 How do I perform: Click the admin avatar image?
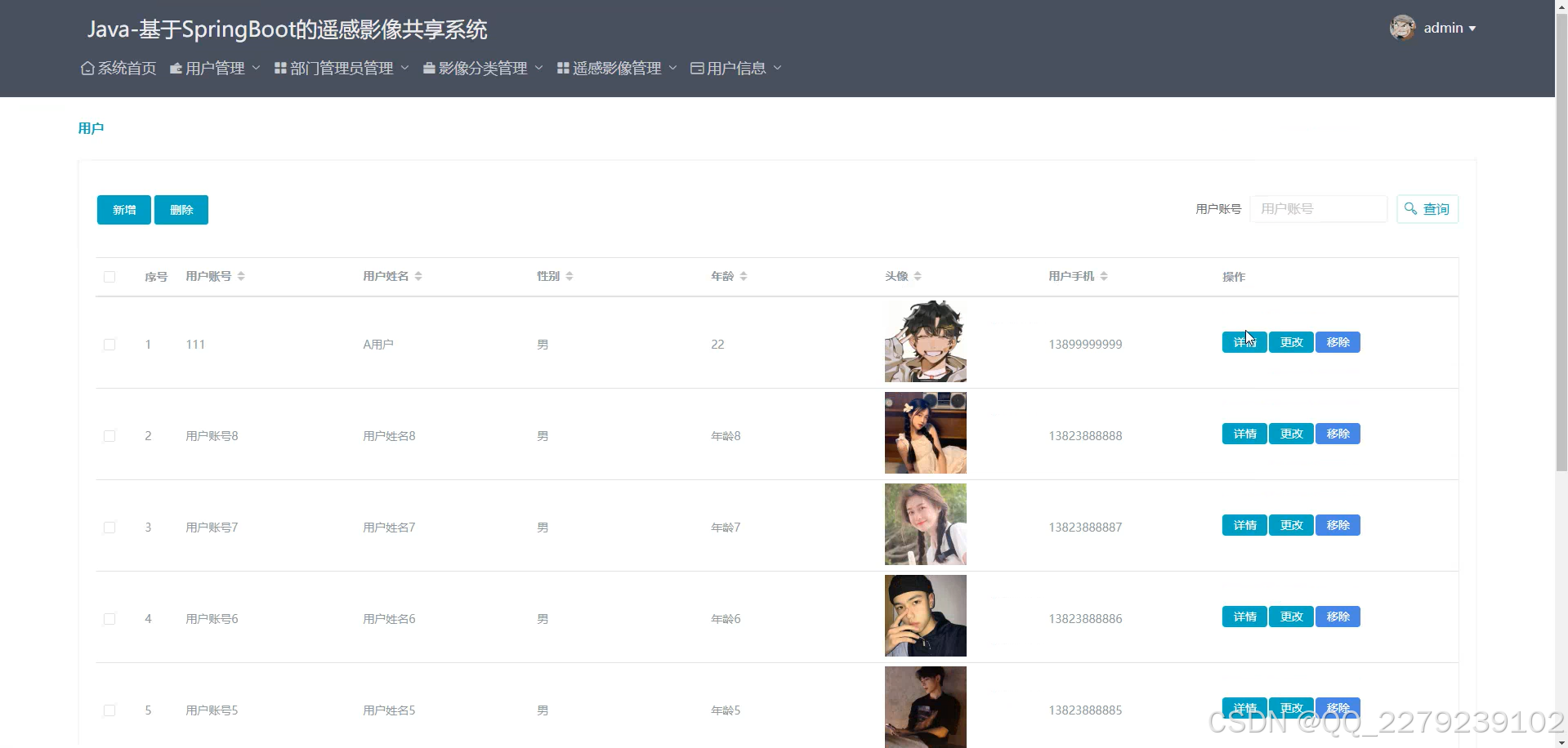pos(1401,27)
